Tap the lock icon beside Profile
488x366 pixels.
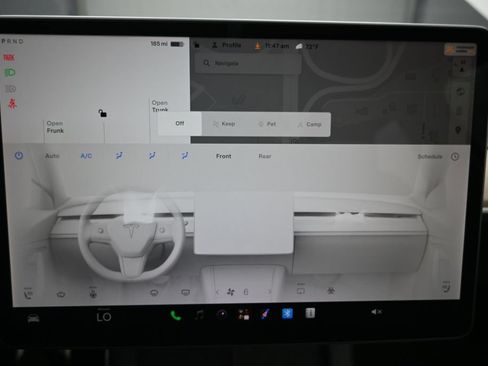click(197, 45)
